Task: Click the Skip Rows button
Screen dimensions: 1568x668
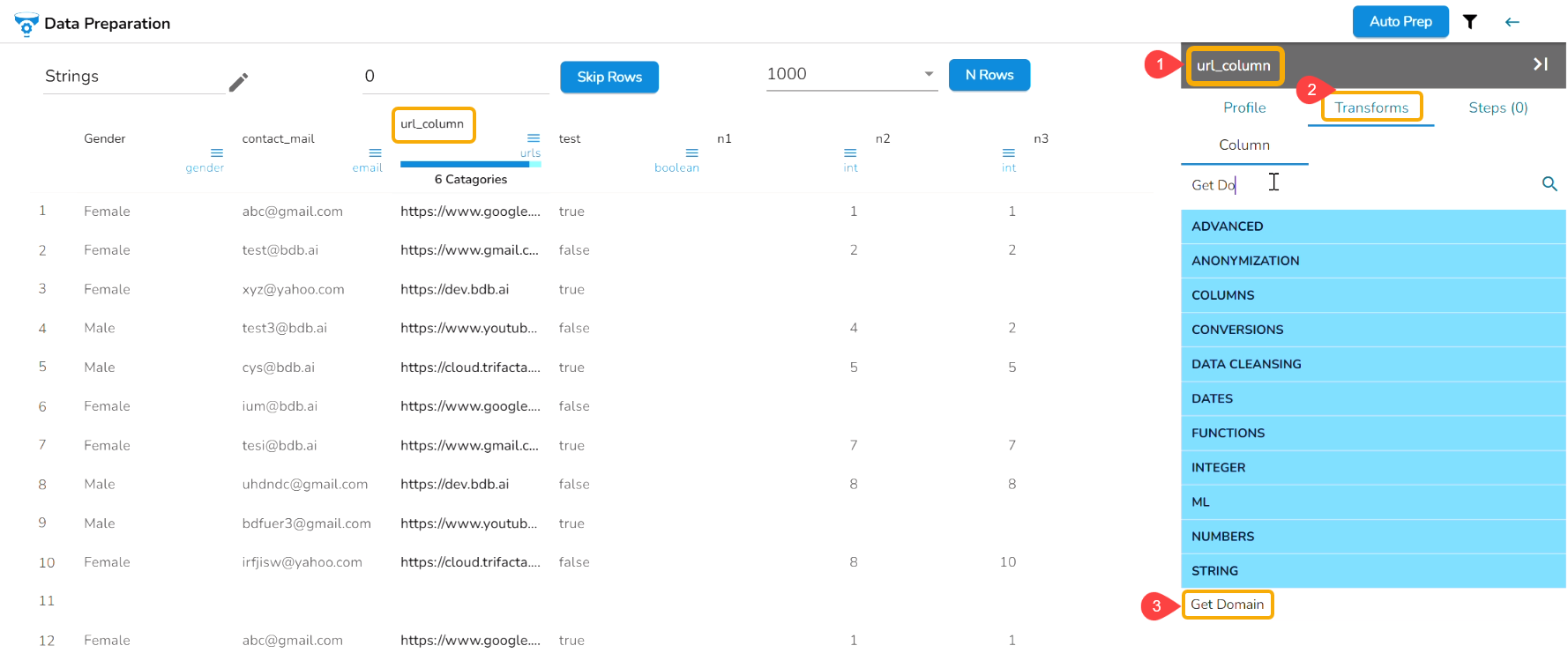Action: coord(609,77)
